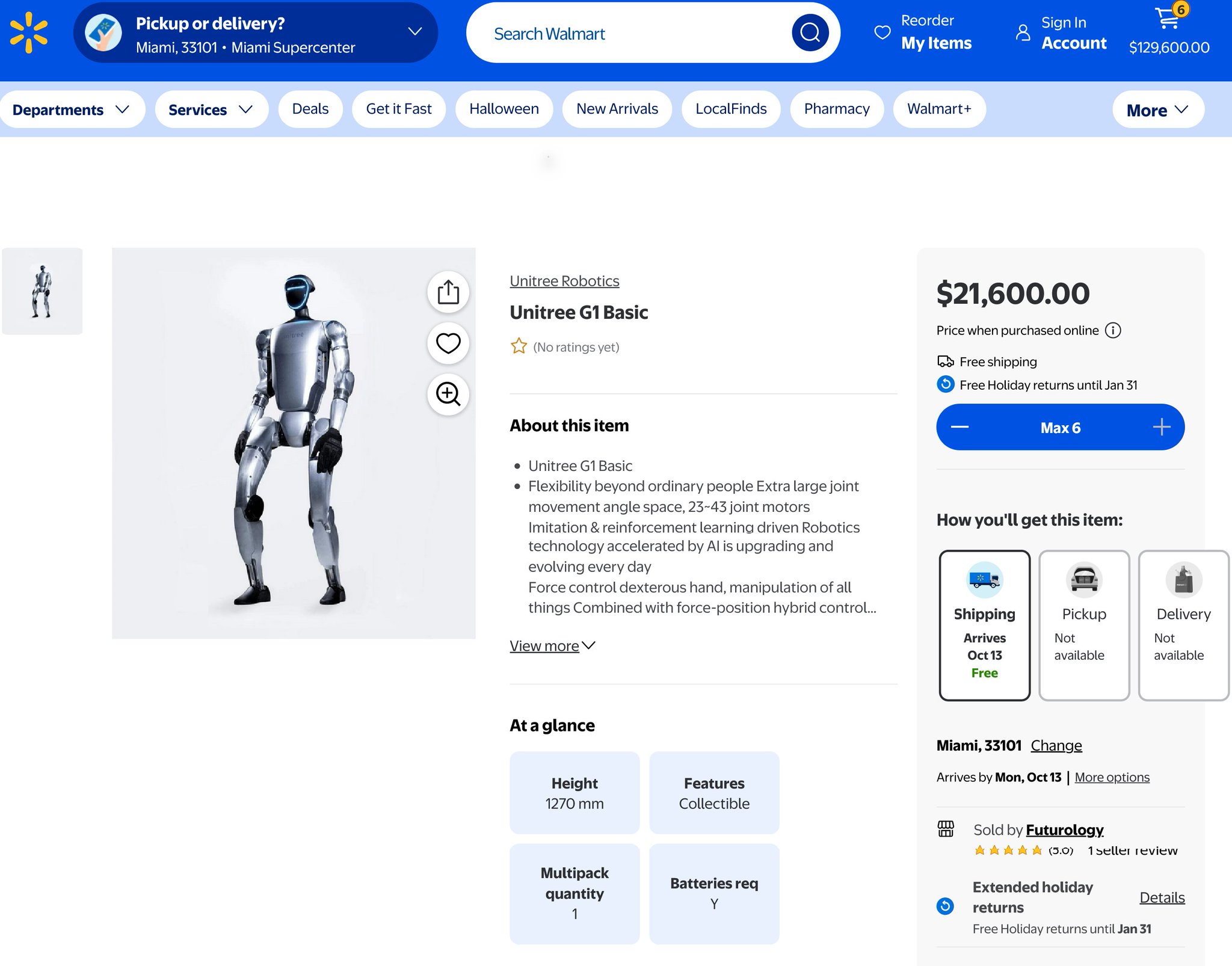Image resolution: width=1232 pixels, height=966 pixels.
Task: Open Reorder My Items heart icon
Action: point(882,32)
